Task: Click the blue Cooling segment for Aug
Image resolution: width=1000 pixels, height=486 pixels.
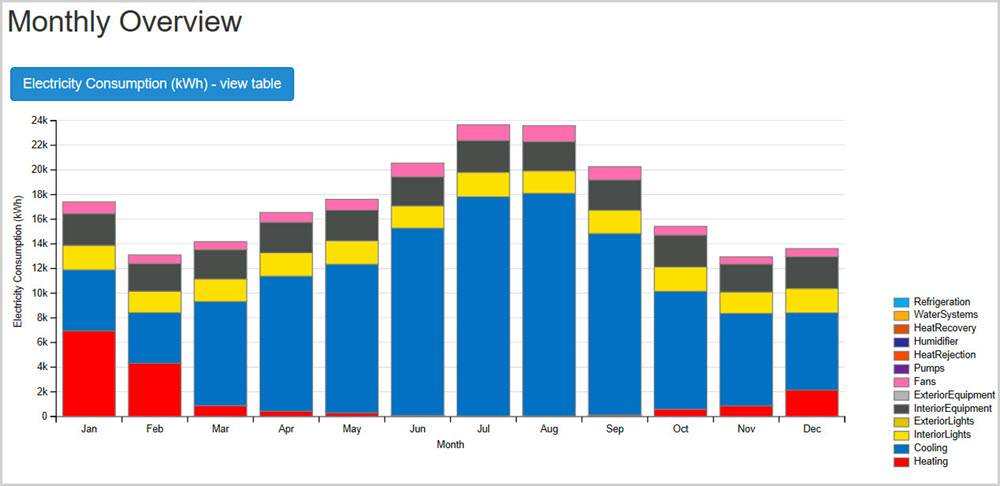Action: 549,305
